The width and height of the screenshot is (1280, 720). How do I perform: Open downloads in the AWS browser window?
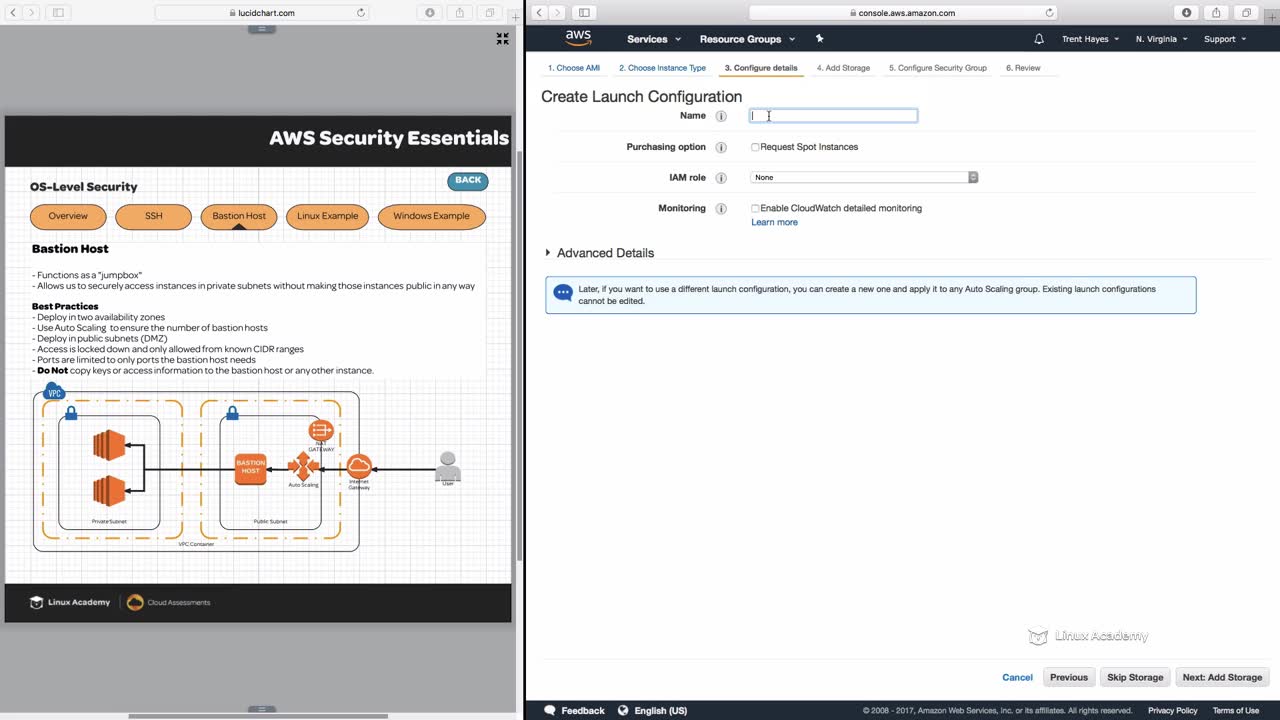click(x=1186, y=13)
